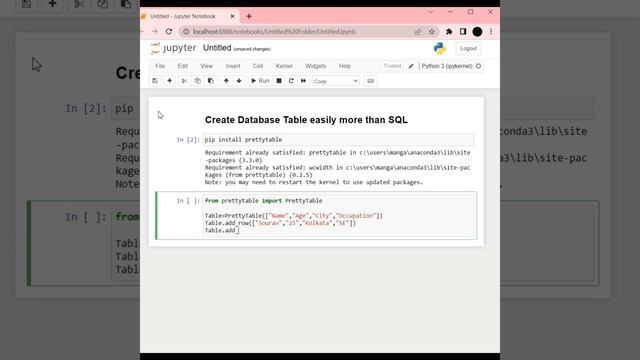Restart the kernel with circular arrow

tap(291, 81)
